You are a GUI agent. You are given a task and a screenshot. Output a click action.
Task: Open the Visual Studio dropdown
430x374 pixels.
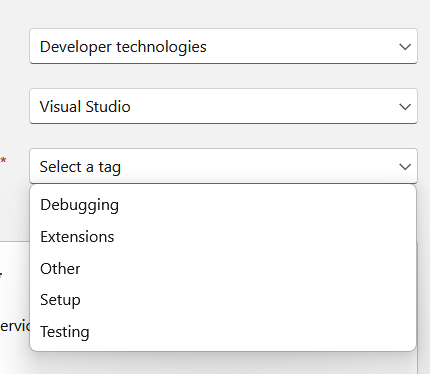pyautogui.click(x=223, y=106)
